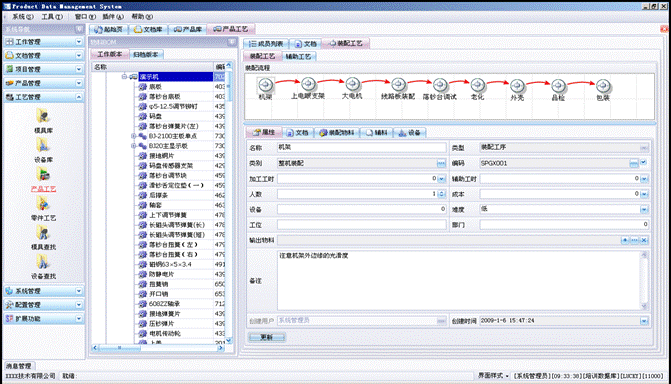Switch to the 装配物料 tab
671x384 pixels.
click(337, 133)
